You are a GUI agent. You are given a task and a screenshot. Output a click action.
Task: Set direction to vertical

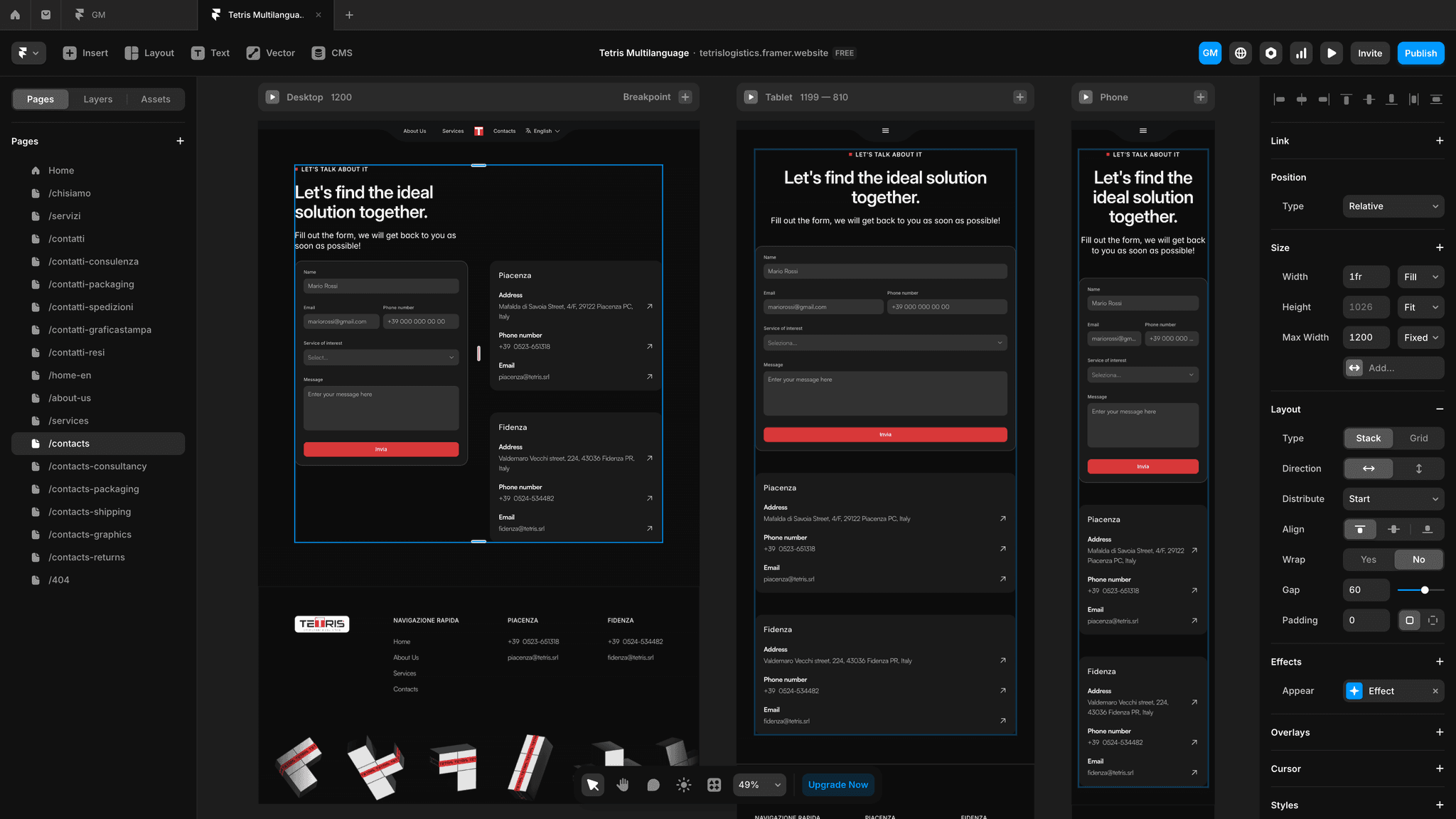pos(1418,469)
